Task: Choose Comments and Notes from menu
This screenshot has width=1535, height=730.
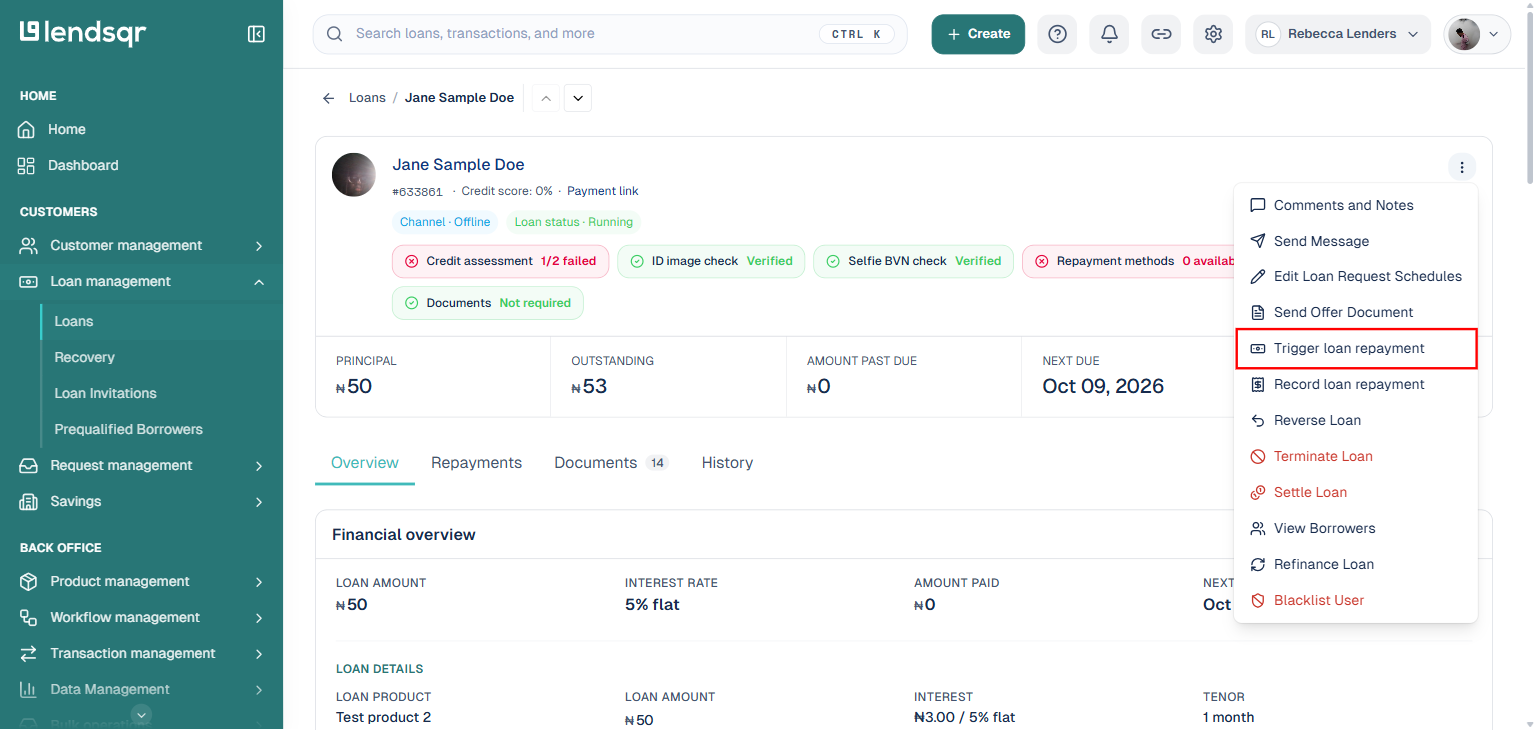Action: [1356, 205]
